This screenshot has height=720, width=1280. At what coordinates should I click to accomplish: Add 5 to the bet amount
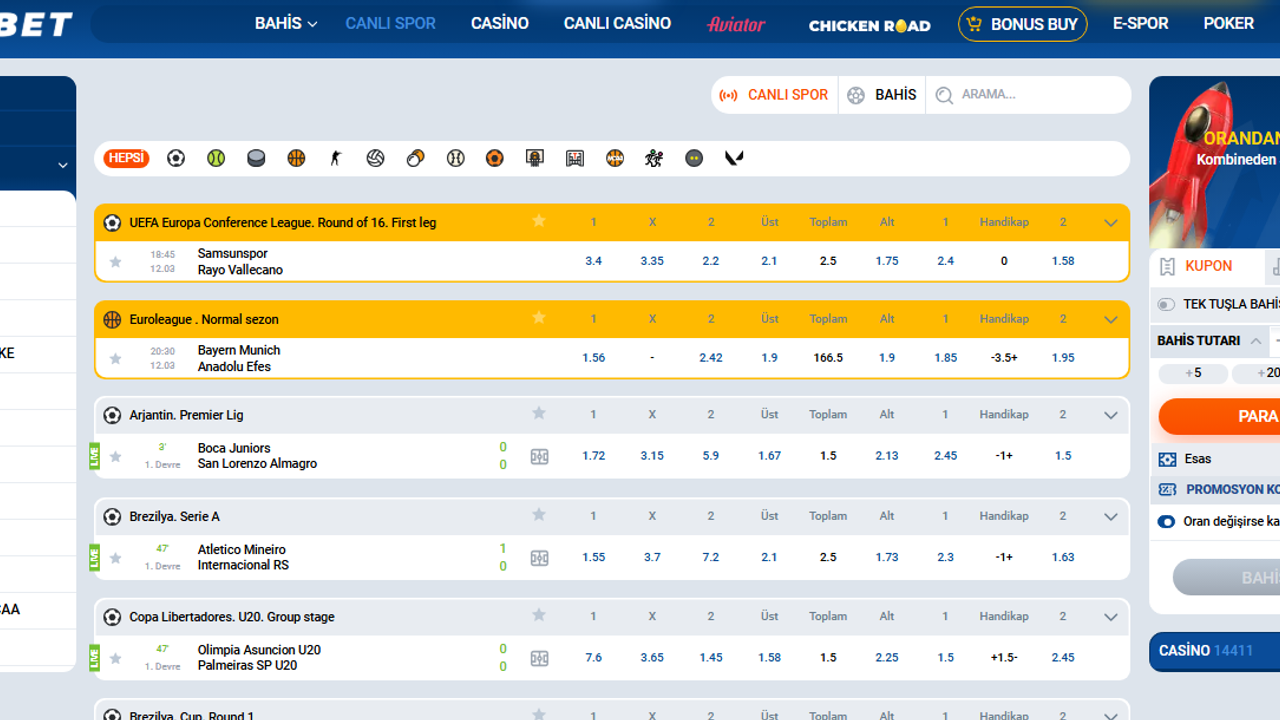coord(1192,373)
